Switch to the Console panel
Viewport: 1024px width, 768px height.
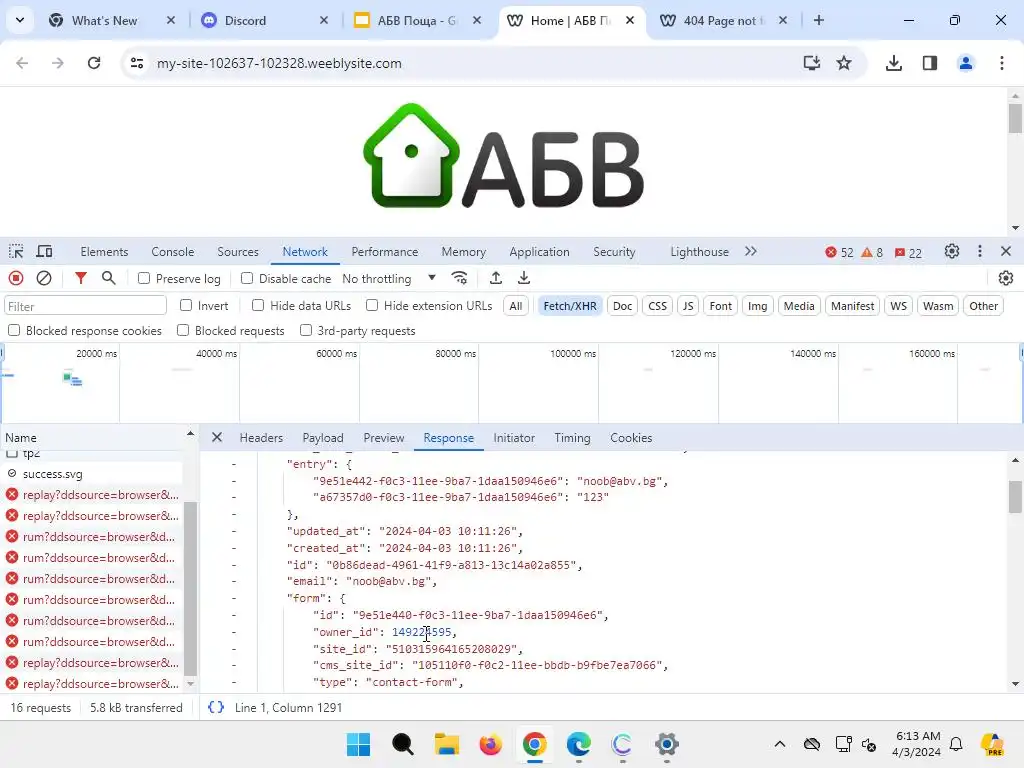point(172,251)
